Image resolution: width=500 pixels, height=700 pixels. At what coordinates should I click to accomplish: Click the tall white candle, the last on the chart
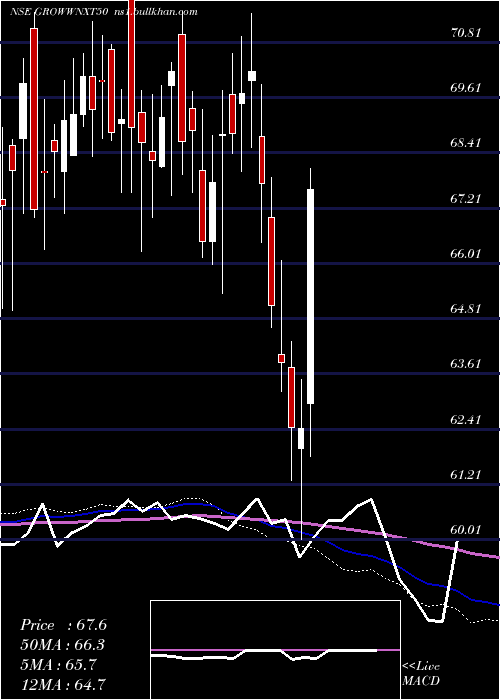[310, 296]
